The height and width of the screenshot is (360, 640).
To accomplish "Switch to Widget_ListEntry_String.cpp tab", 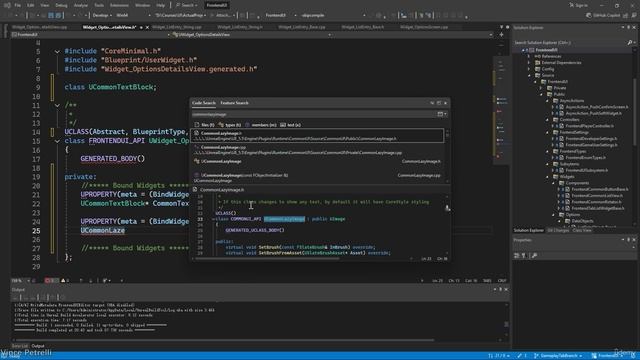I will 177,27.
